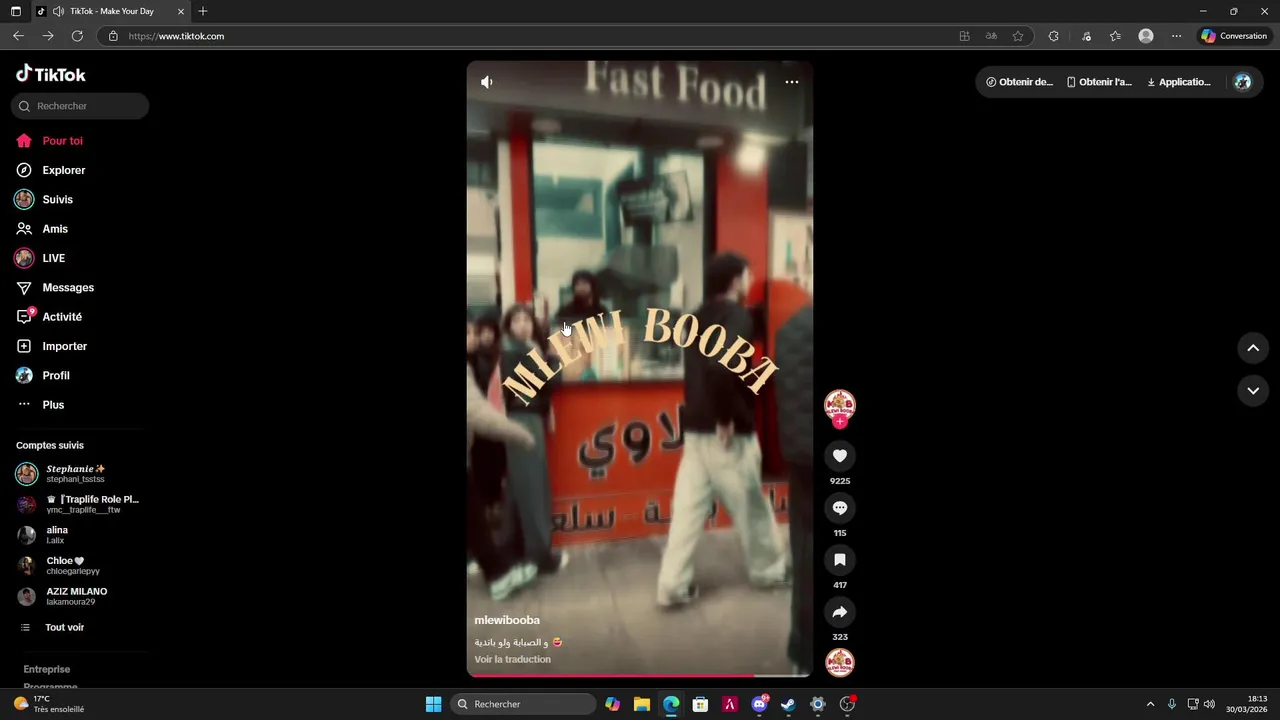Open followed account AZIZ MILANO
1280x720 pixels.
click(x=78, y=596)
